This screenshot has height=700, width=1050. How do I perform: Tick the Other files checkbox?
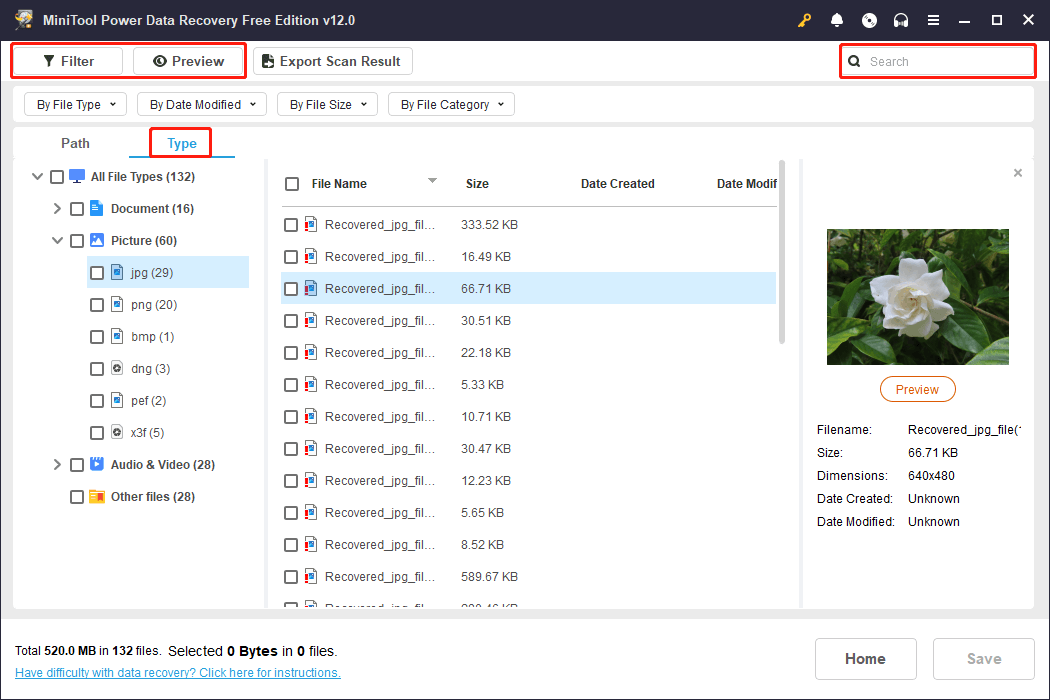point(77,497)
